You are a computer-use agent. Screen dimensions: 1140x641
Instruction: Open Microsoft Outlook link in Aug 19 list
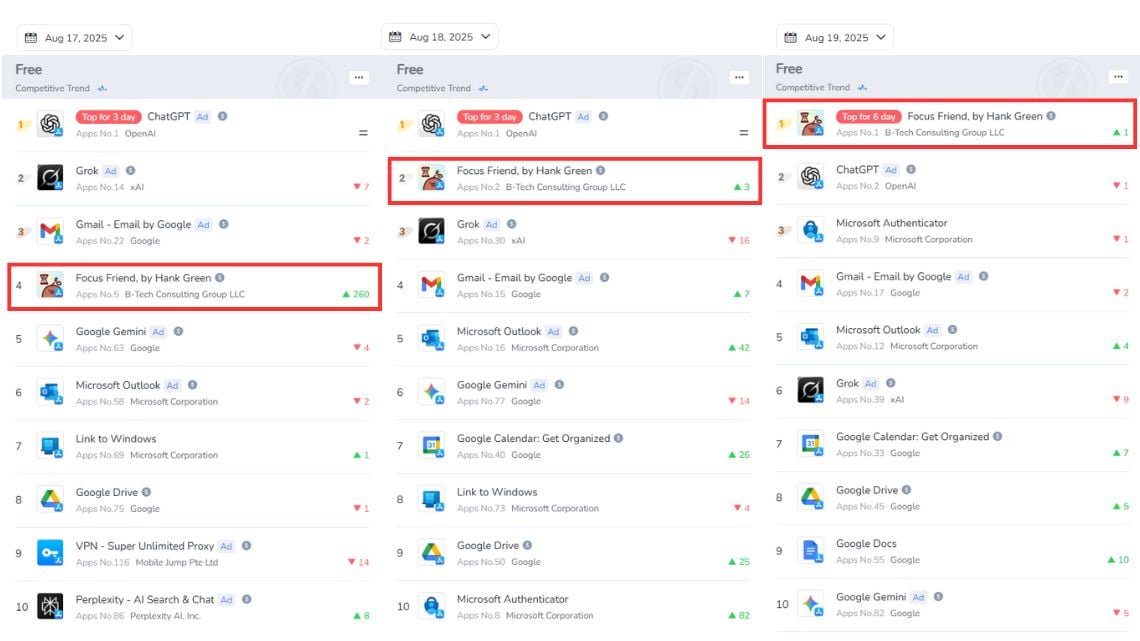pyautogui.click(x=878, y=330)
